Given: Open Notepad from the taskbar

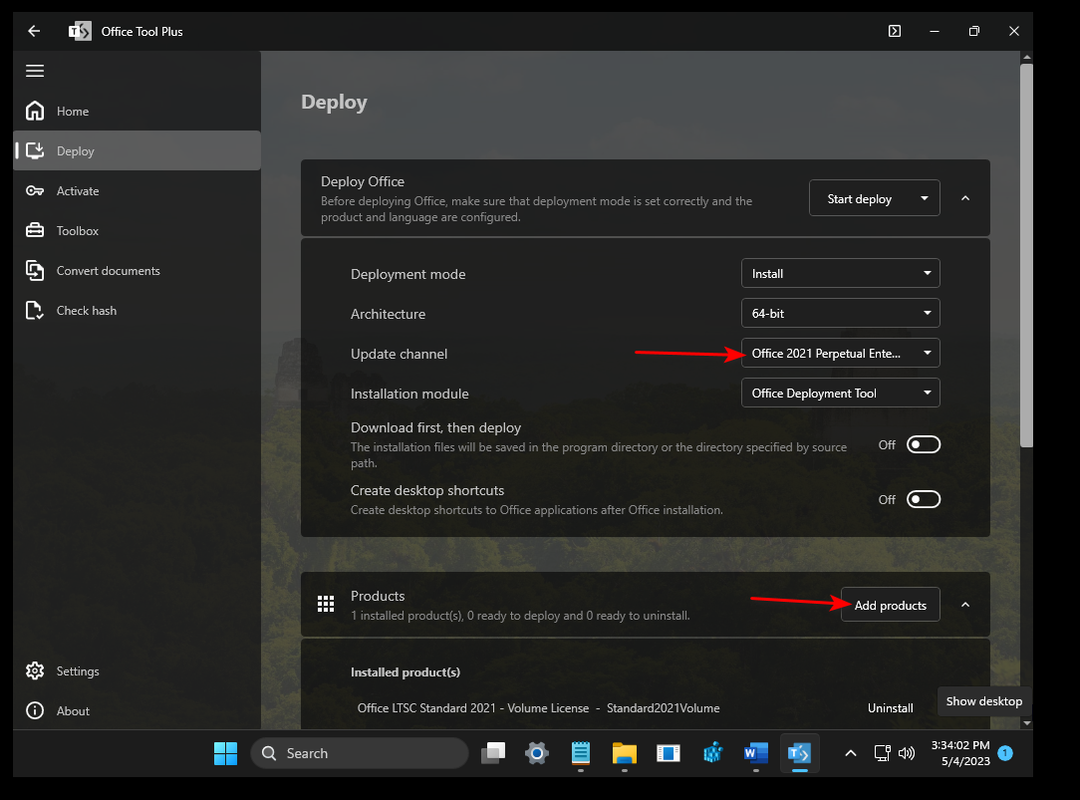Looking at the screenshot, I should coord(581,753).
